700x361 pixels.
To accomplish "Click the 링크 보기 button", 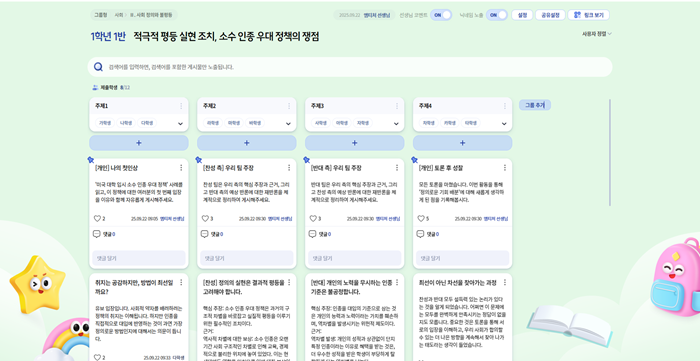I will pos(589,15).
